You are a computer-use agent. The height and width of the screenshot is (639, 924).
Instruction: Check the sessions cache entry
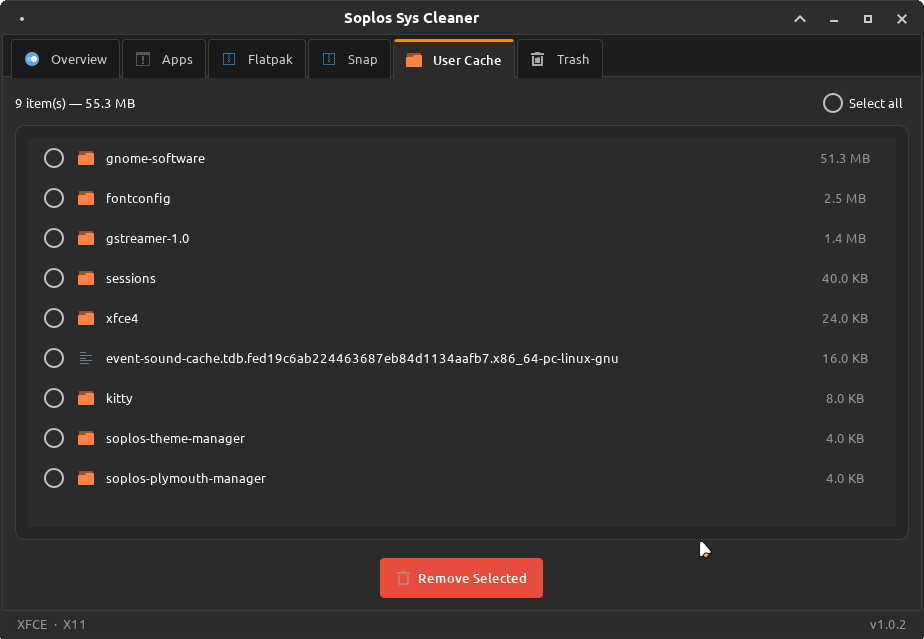54,278
